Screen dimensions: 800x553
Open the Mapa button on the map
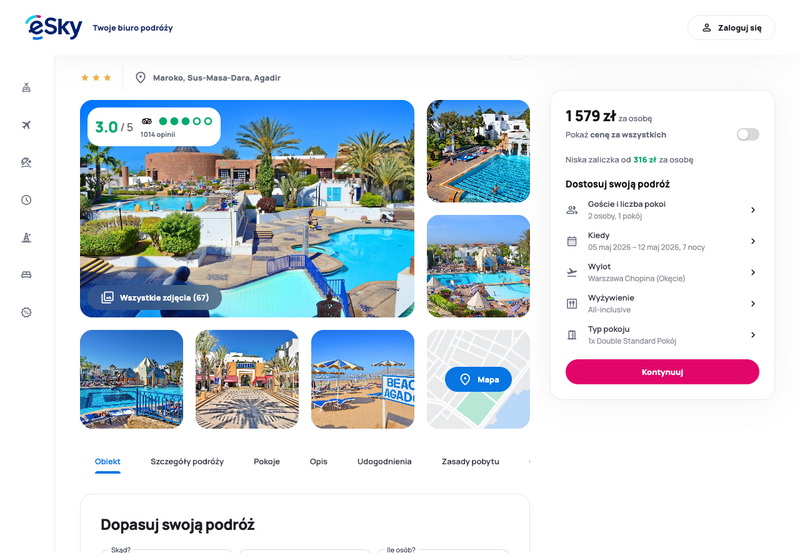478,380
